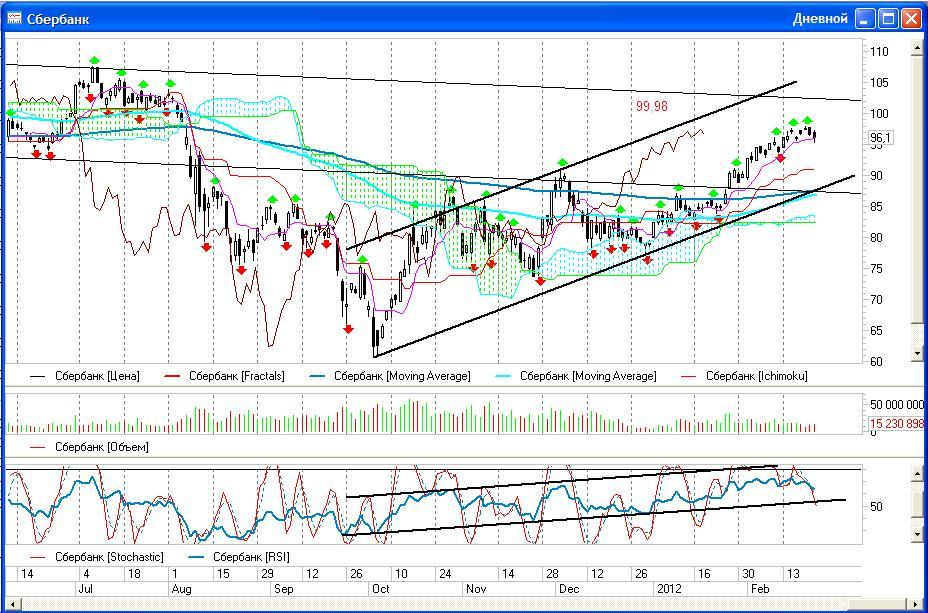
Task: Click the 80 price axis label
Action: [x=879, y=238]
